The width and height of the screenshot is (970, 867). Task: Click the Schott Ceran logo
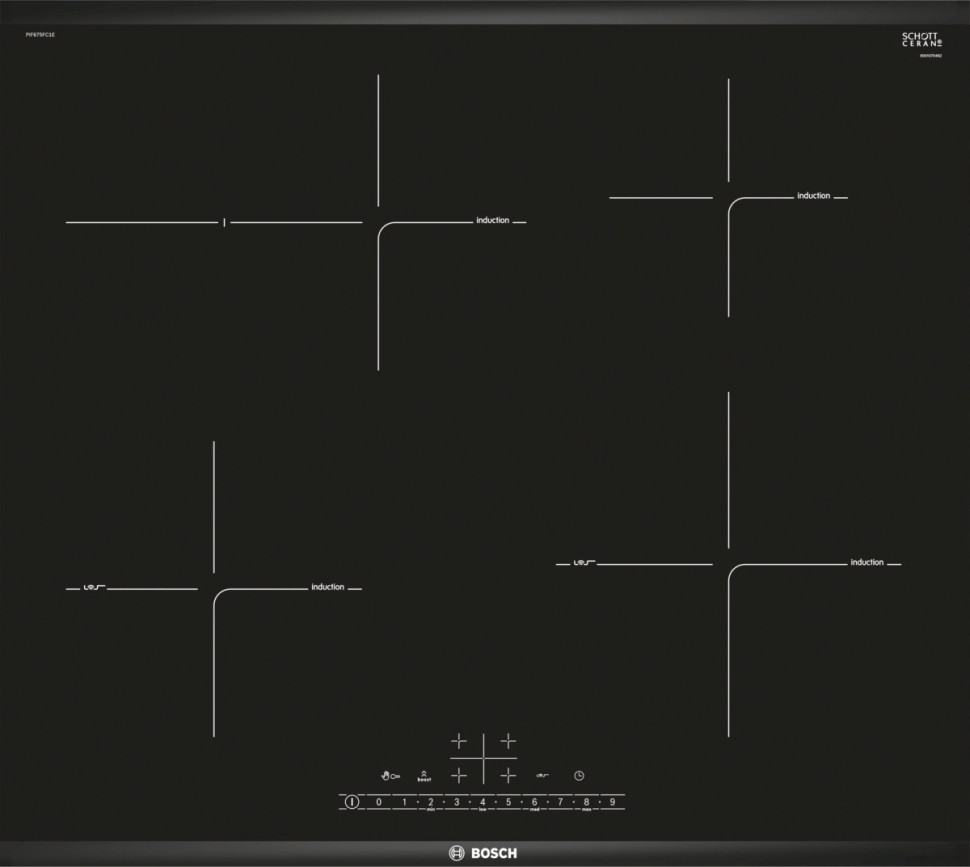coord(921,40)
